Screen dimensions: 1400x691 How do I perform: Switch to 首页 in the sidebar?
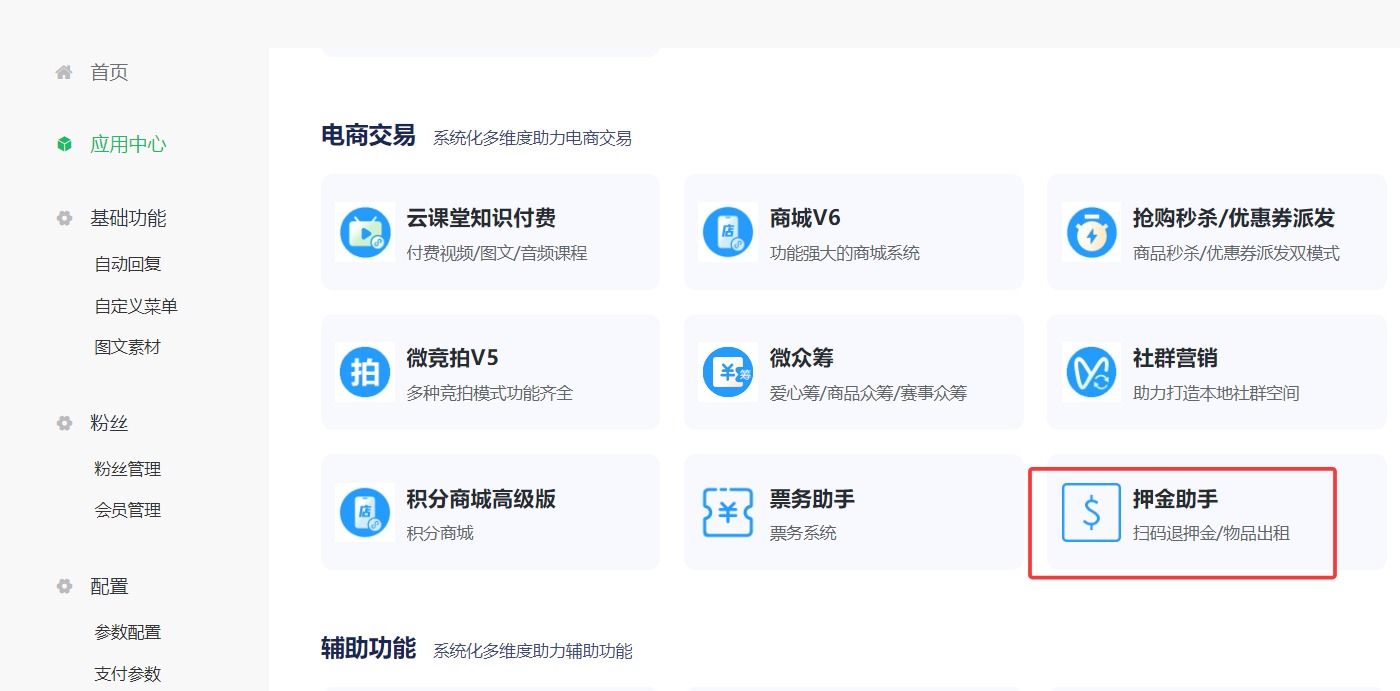[x=108, y=71]
